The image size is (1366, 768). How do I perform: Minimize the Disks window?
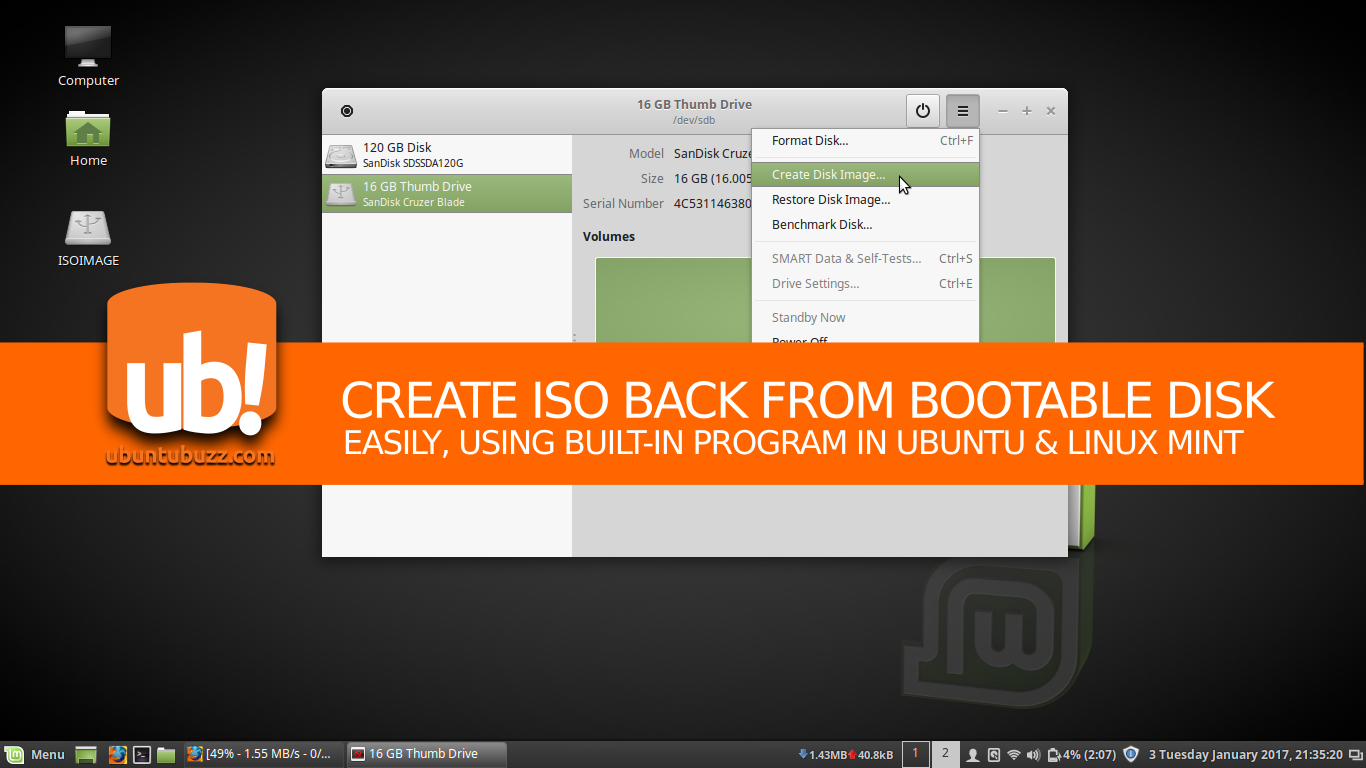(x=1003, y=111)
